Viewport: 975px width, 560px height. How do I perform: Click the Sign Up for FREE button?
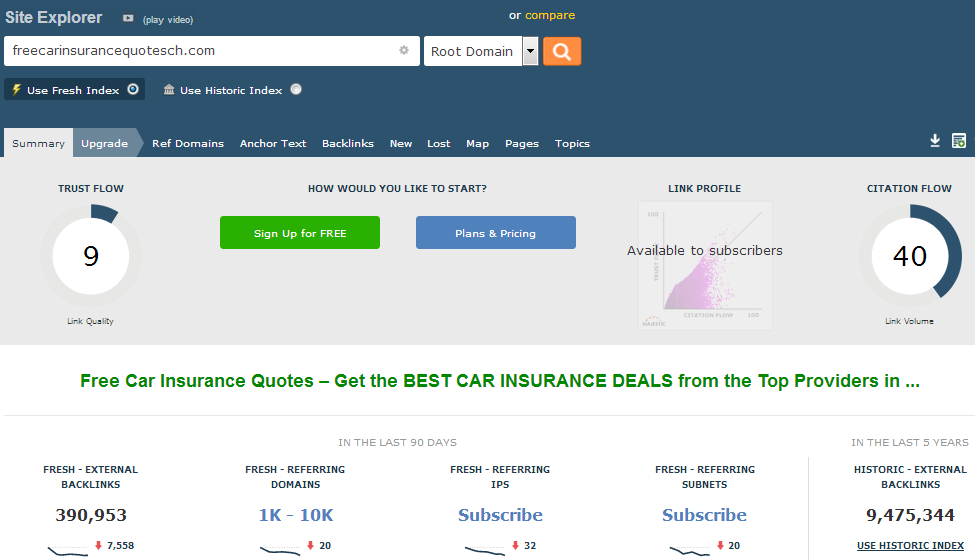pos(300,232)
